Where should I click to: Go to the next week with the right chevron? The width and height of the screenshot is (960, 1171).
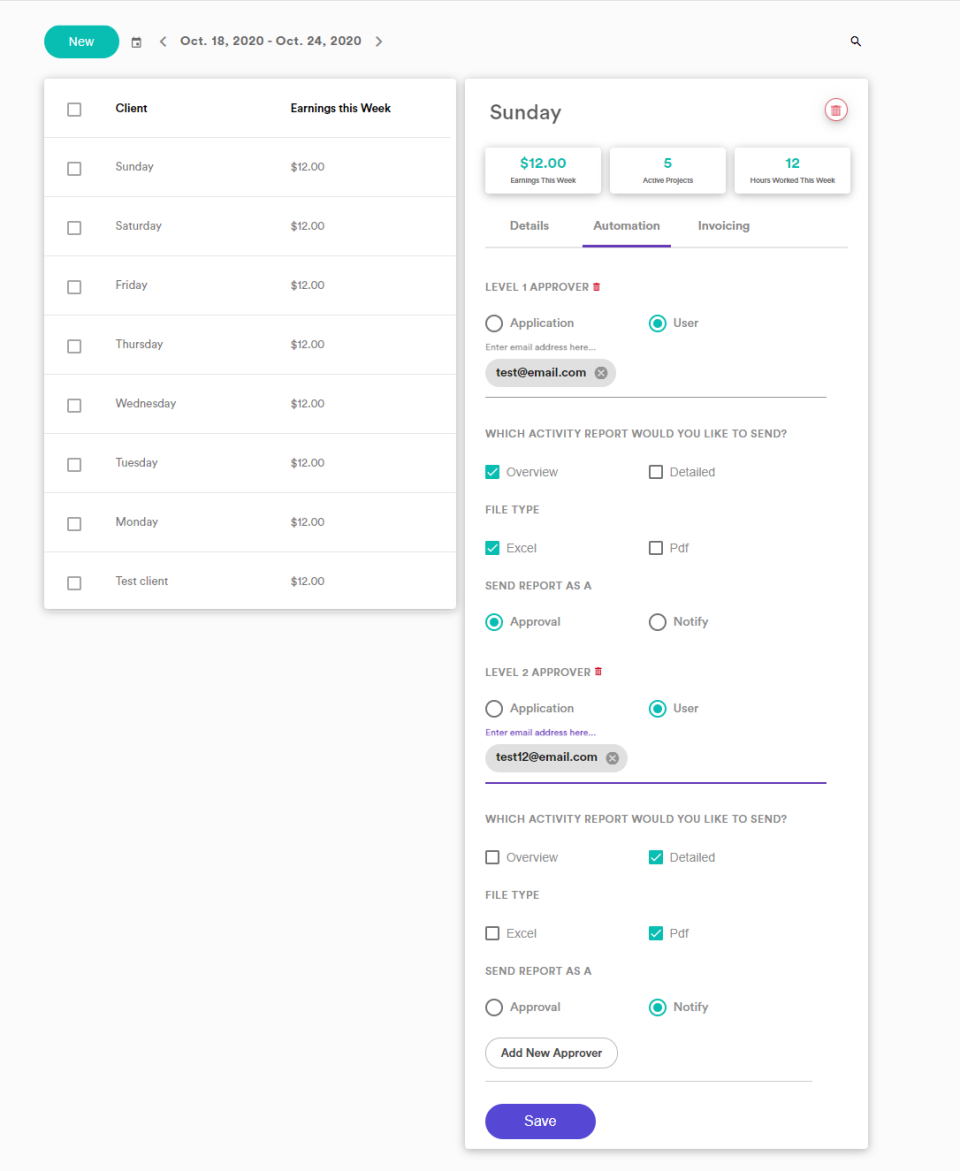pyautogui.click(x=378, y=41)
